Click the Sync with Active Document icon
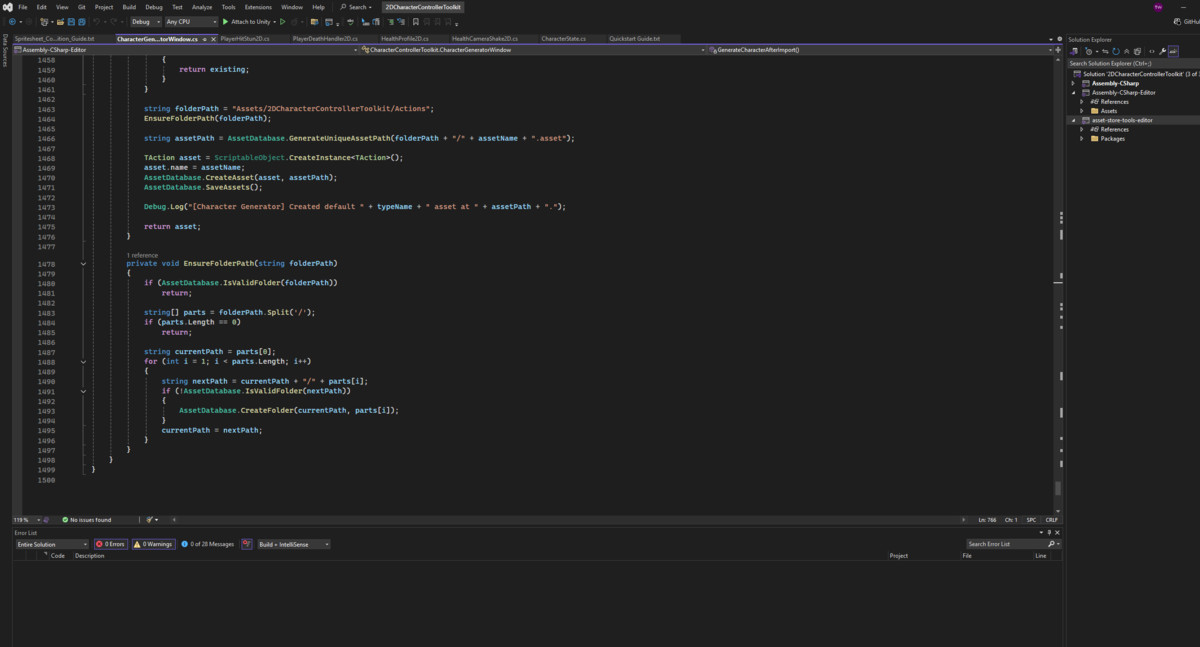 1105,51
